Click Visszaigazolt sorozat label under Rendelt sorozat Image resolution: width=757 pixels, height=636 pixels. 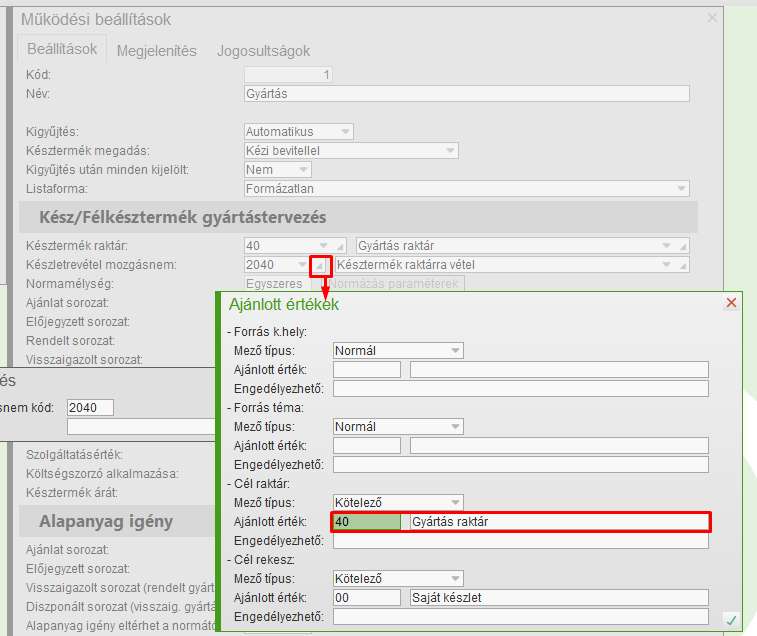(84, 360)
